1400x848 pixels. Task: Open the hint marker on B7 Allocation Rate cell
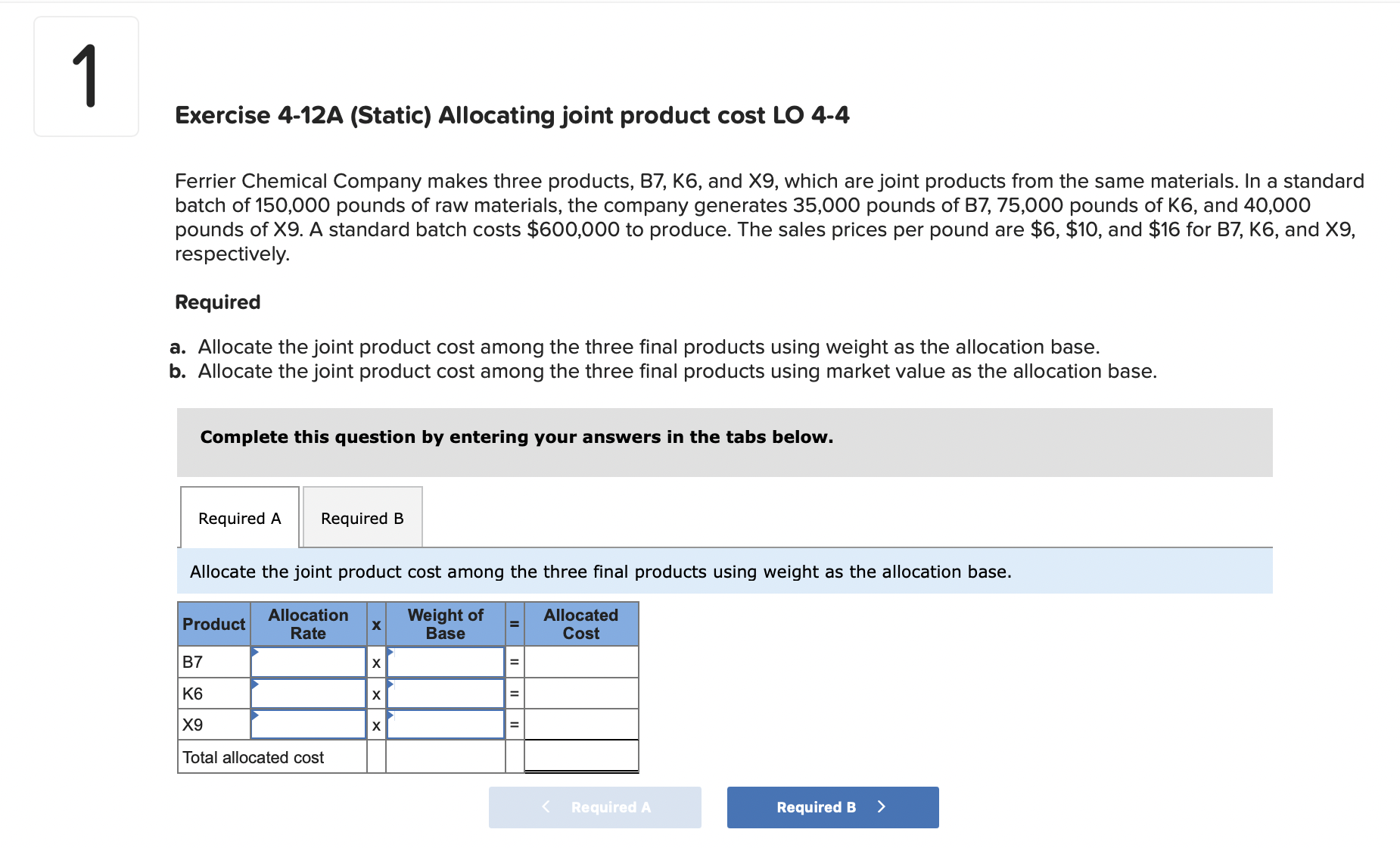tap(257, 653)
